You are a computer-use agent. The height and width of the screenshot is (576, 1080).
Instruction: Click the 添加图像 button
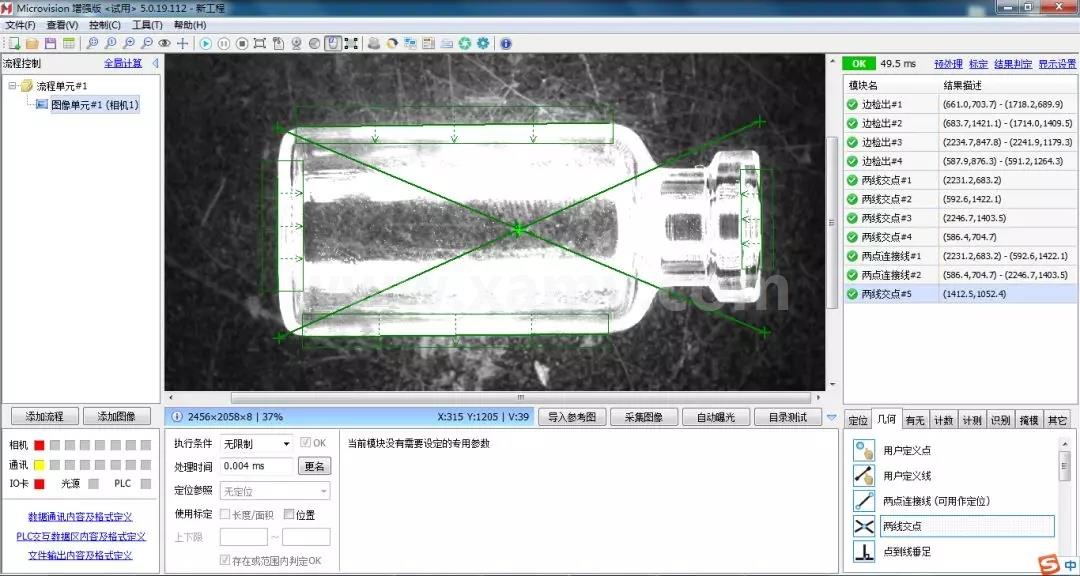click(118, 416)
